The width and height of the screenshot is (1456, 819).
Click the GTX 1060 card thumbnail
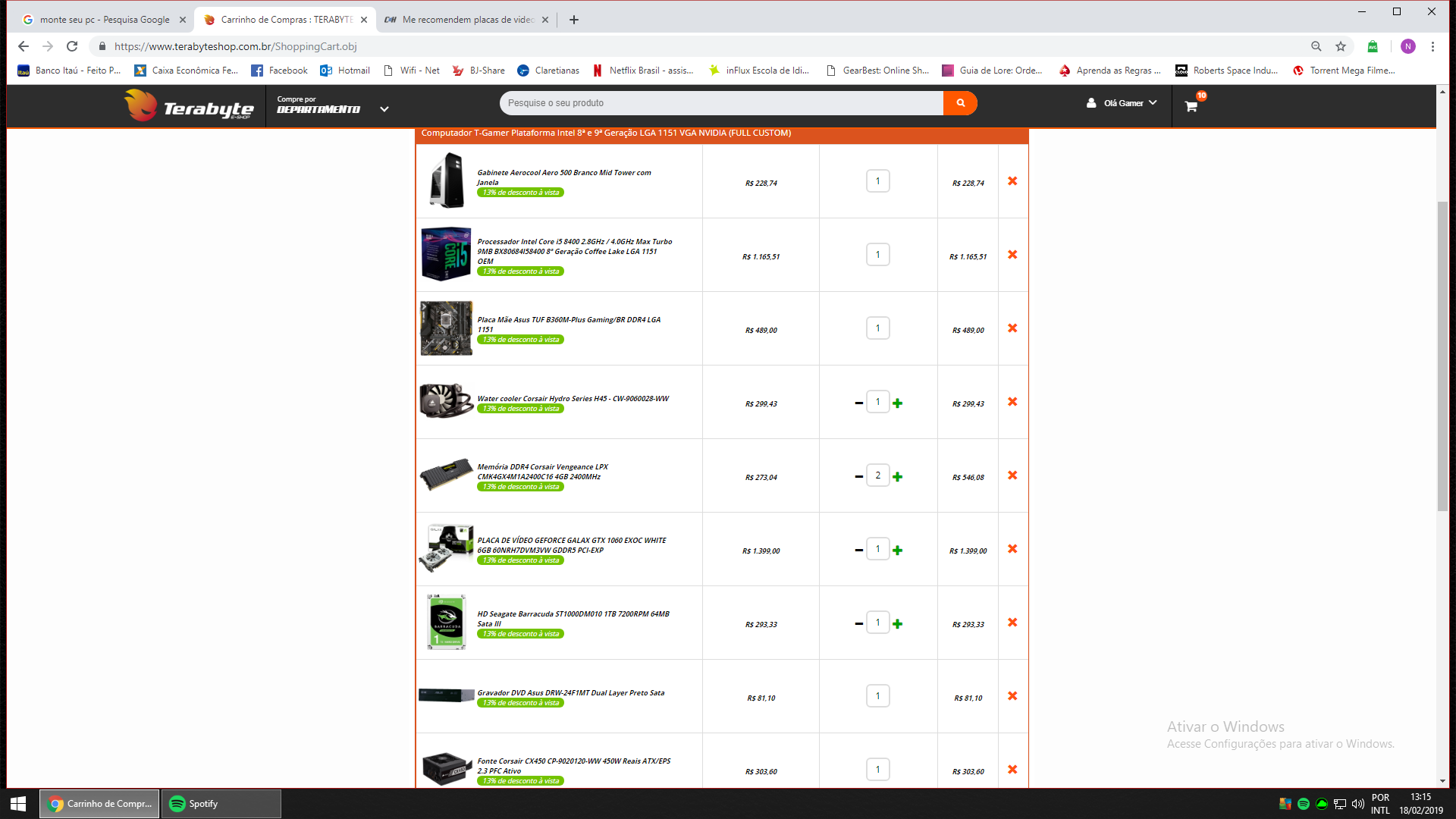tap(446, 548)
